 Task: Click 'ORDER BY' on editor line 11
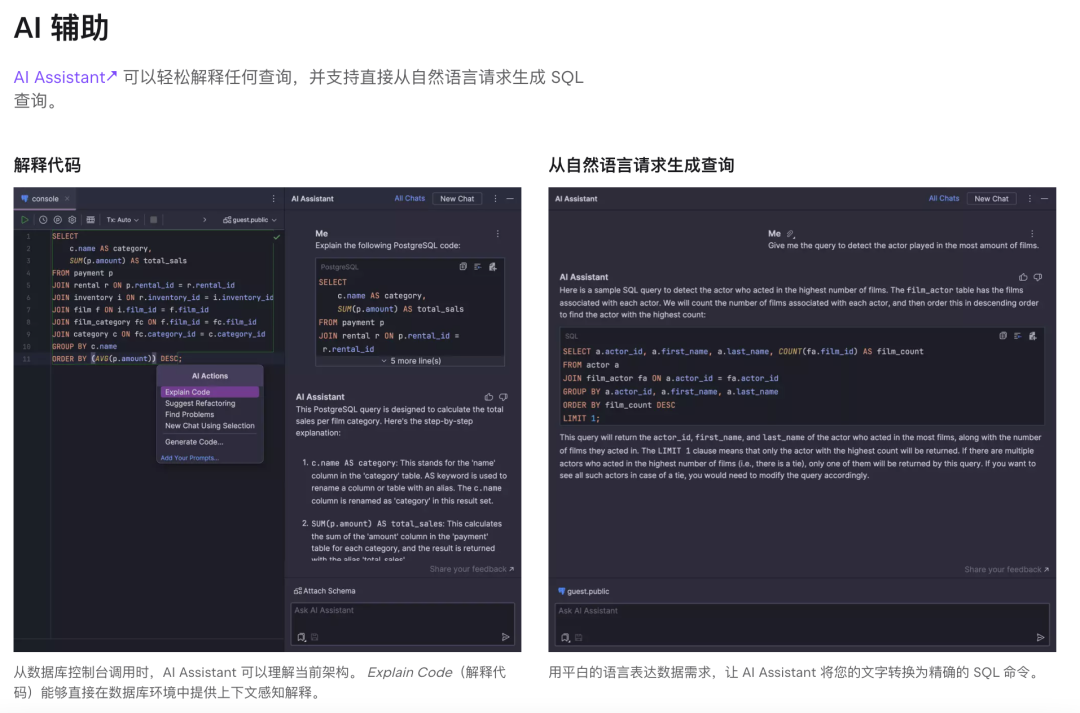coord(69,359)
